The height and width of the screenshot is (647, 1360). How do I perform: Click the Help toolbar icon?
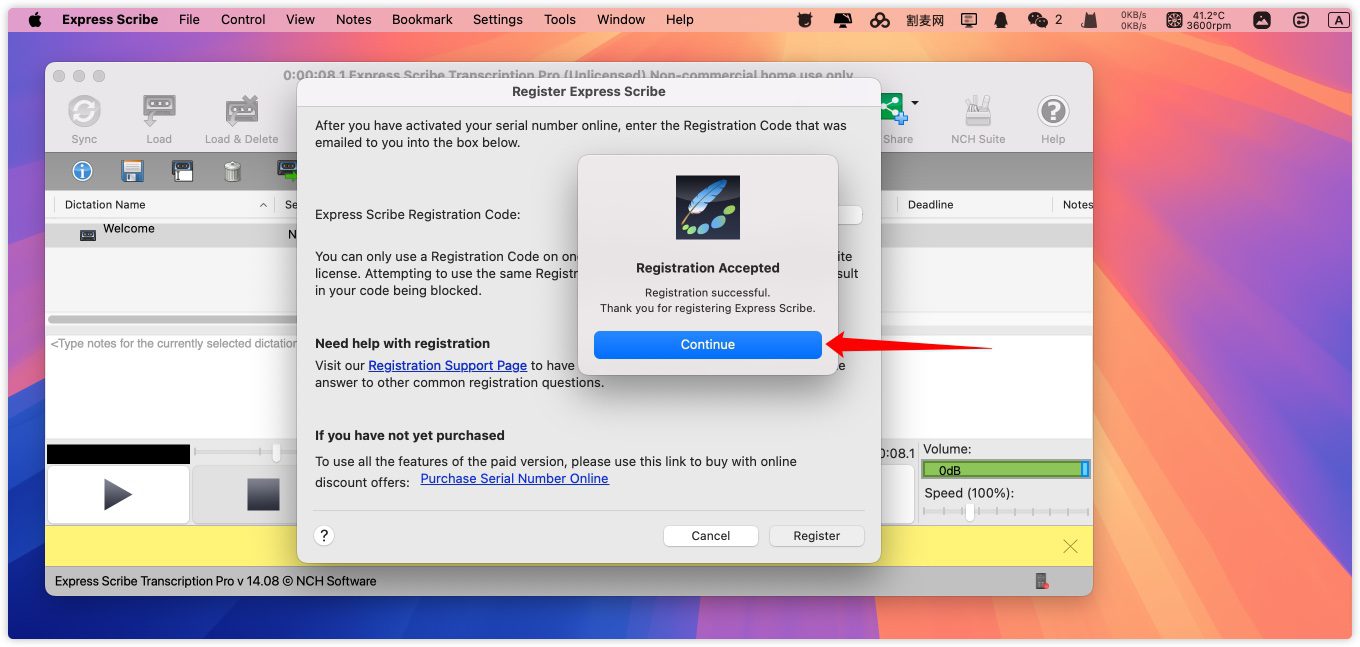(1052, 112)
